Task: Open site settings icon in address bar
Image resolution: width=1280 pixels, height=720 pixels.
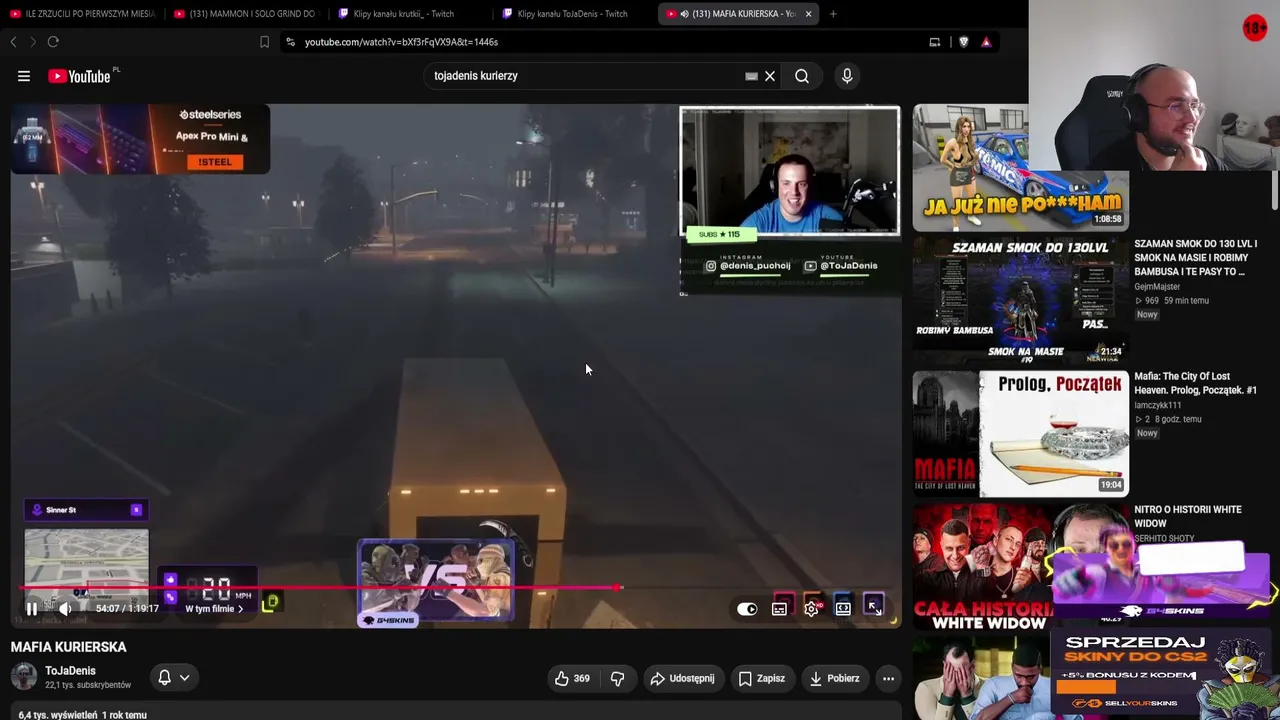Action: 290,42
